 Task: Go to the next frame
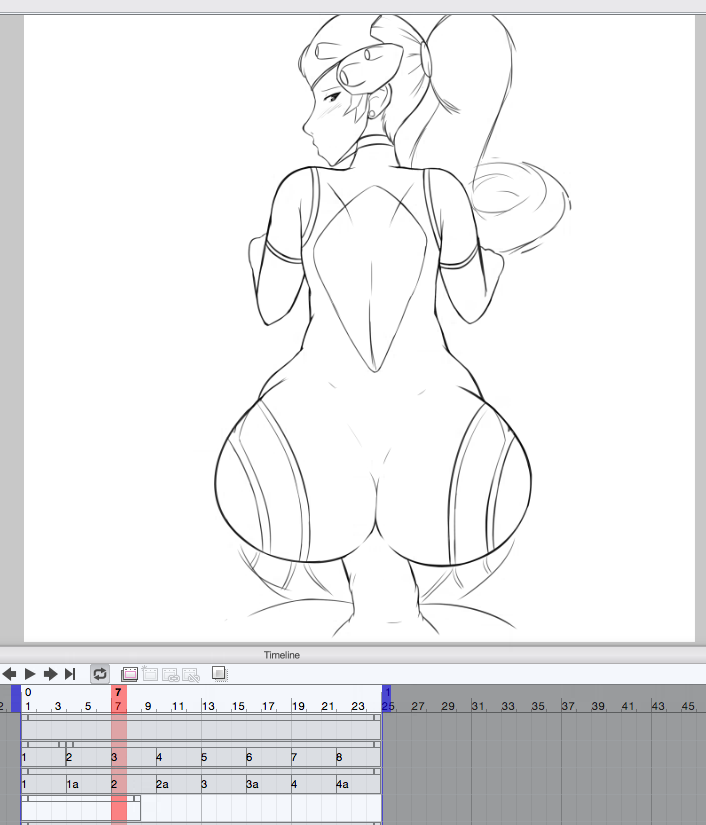(51, 674)
